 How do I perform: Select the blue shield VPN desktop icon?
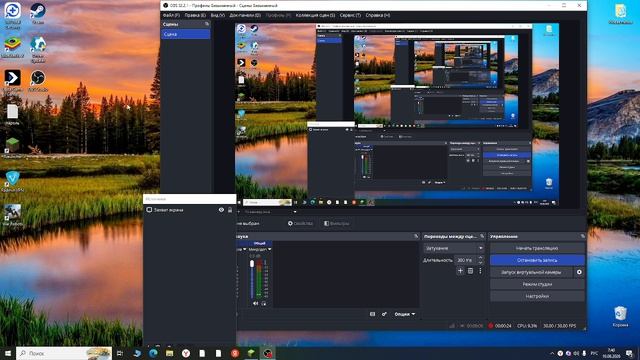coord(13,181)
